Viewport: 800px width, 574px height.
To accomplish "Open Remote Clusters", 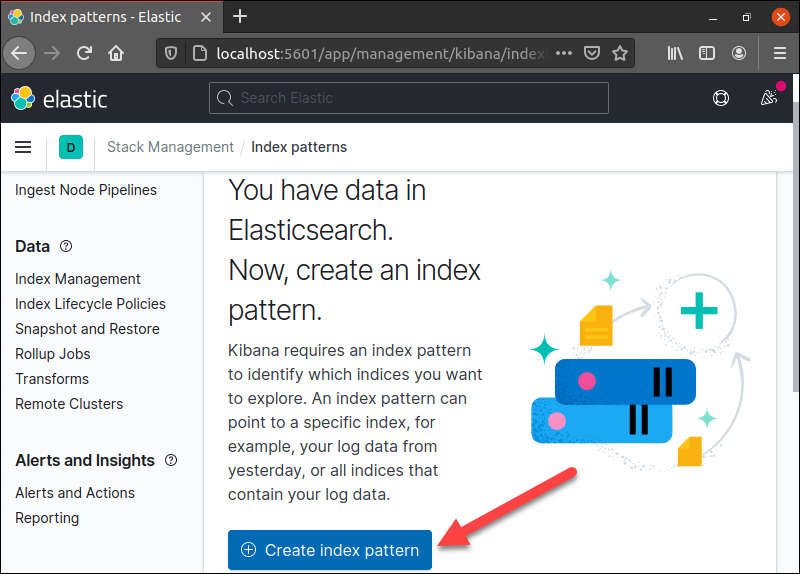I will (x=69, y=404).
